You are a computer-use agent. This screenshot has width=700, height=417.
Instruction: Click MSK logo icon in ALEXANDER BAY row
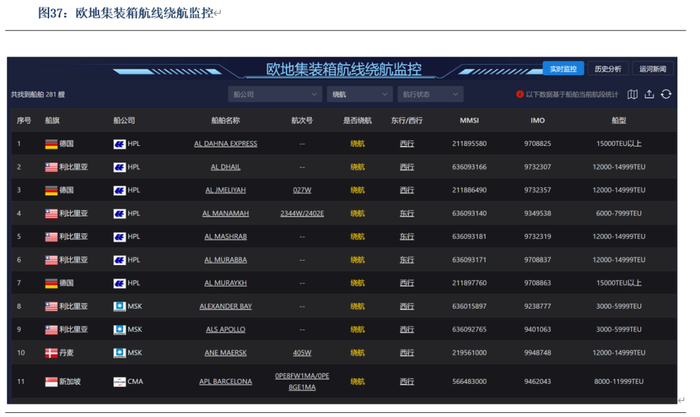tap(119, 306)
